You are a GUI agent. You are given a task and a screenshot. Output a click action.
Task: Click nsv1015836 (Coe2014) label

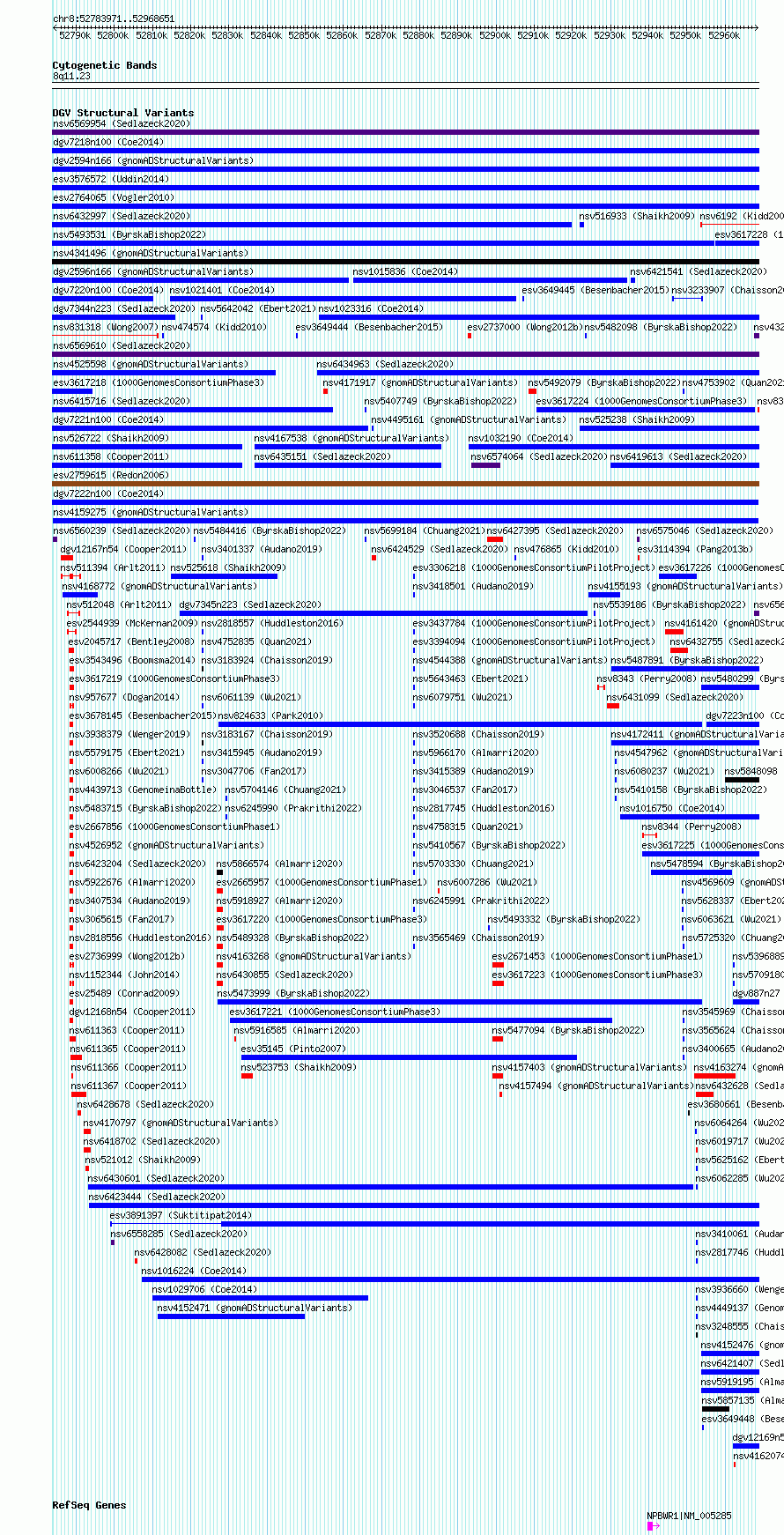pyautogui.click(x=405, y=271)
